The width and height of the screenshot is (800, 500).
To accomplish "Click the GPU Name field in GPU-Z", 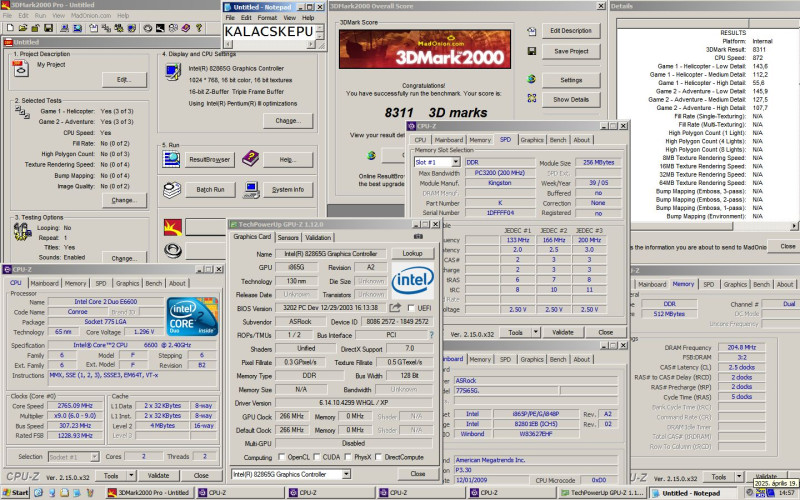I will coord(331,254).
